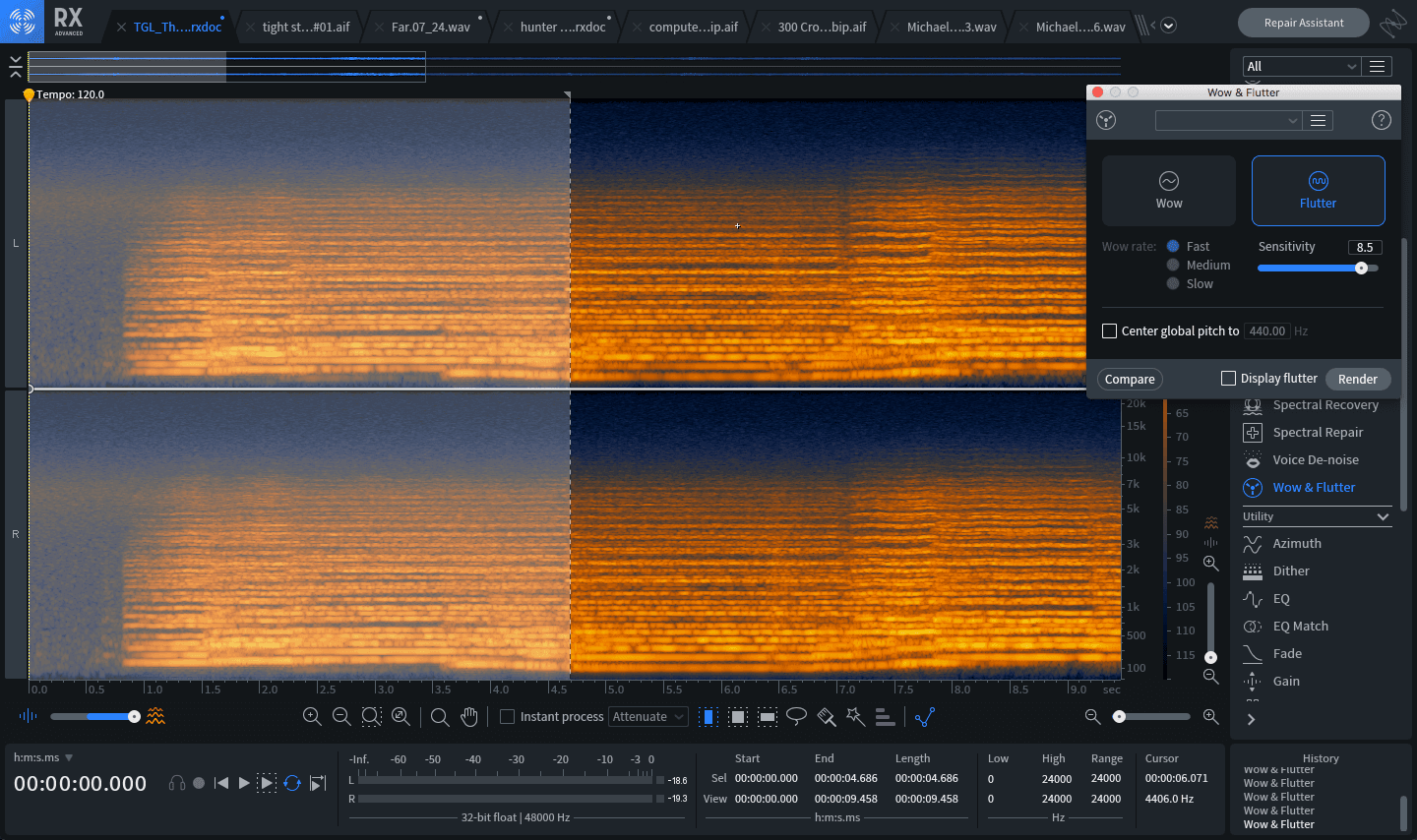This screenshot has width=1417, height=840.
Task: Open the Wow & Flutter preset dropdown
Action: (1228, 120)
